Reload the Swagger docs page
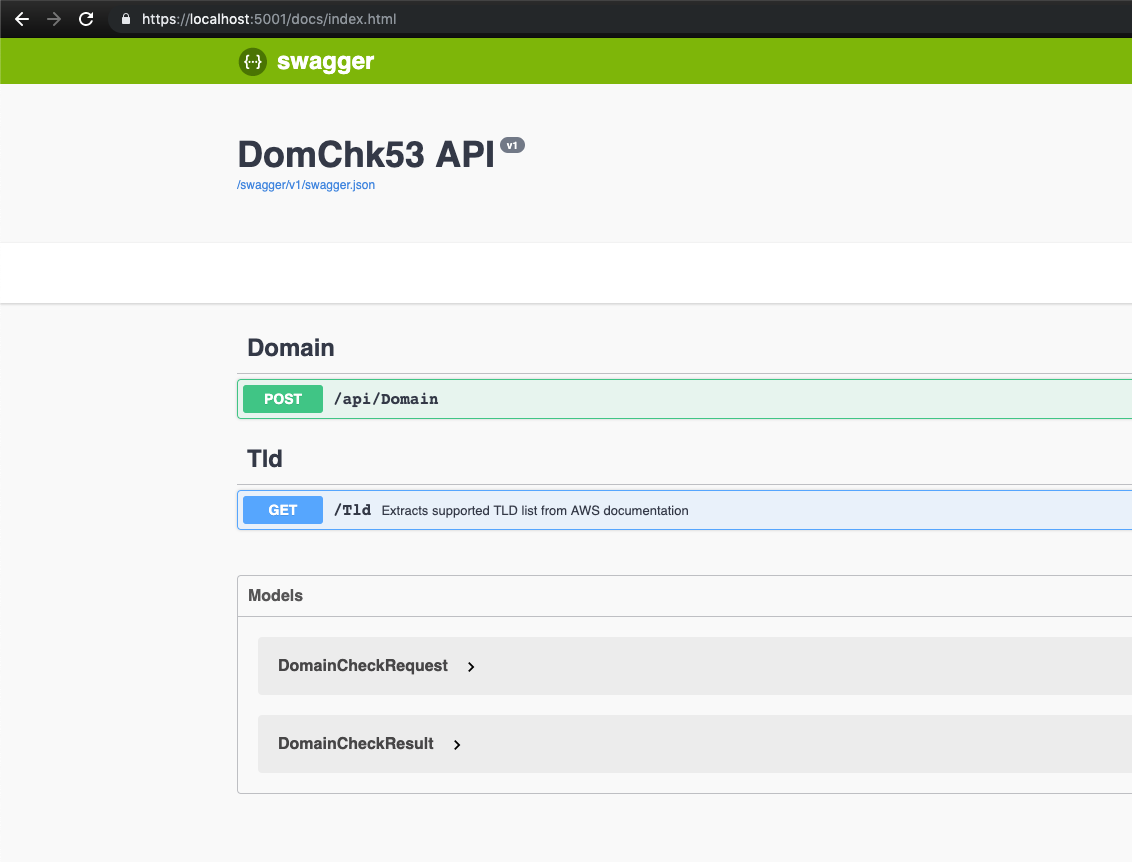The width and height of the screenshot is (1132, 862). (x=86, y=19)
